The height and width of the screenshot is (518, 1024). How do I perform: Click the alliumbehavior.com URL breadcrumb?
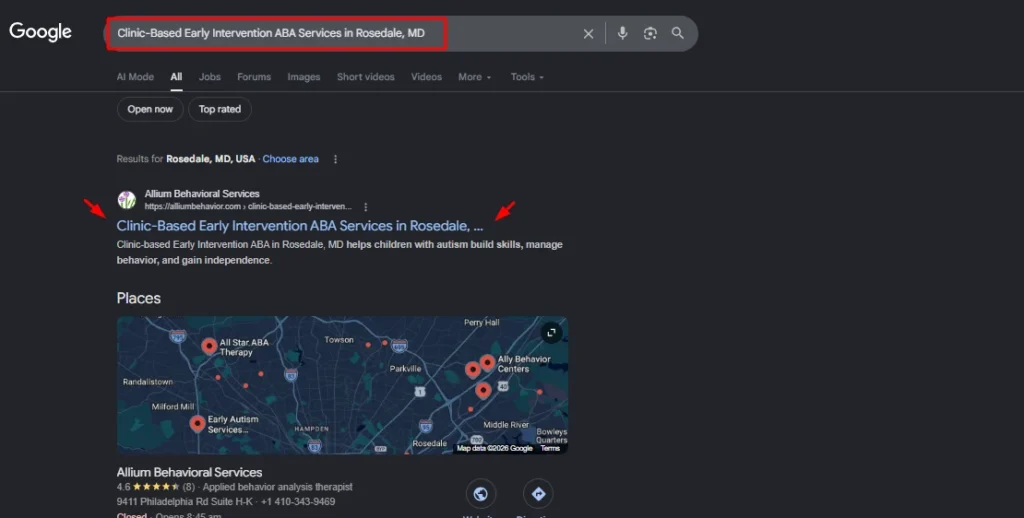click(248, 206)
